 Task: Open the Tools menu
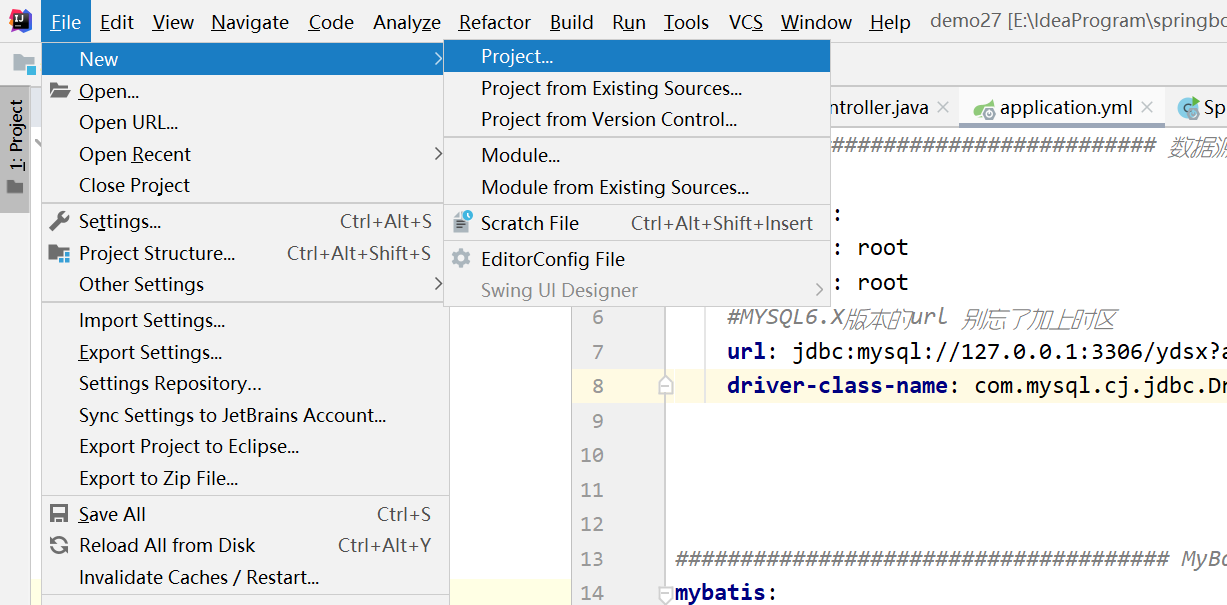pos(686,22)
